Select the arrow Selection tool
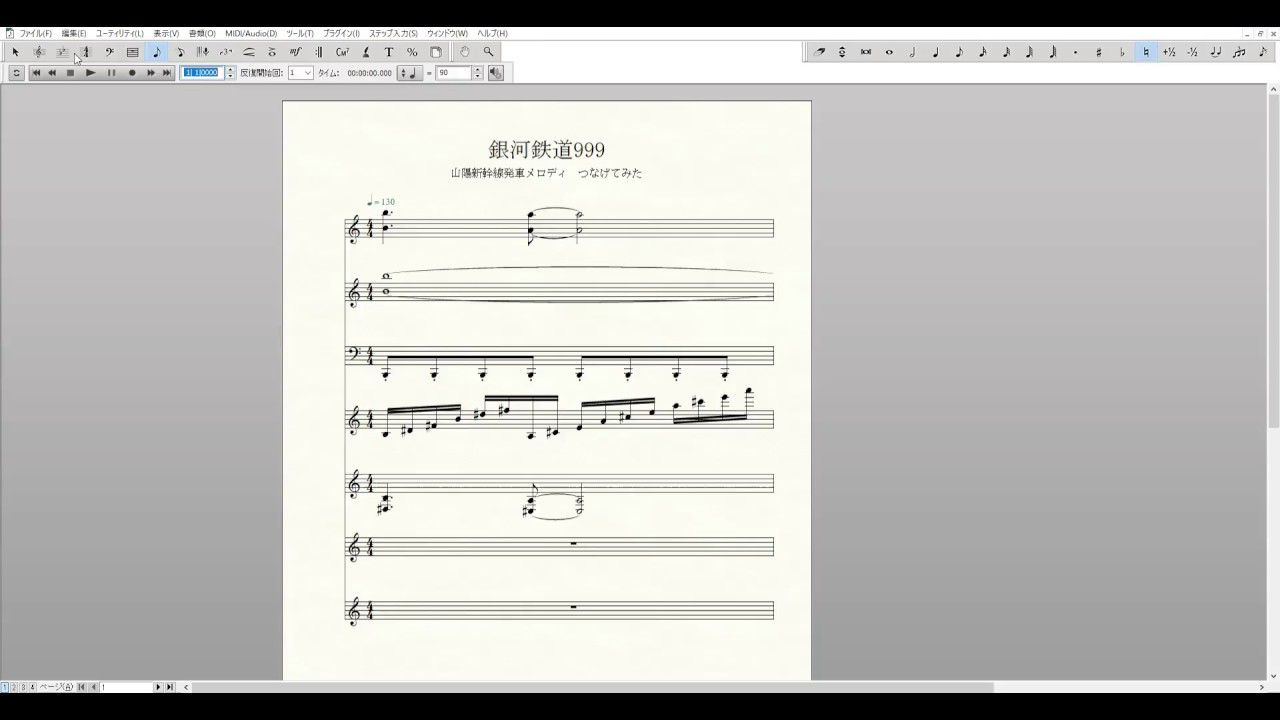This screenshot has height=720, width=1280. [15, 52]
